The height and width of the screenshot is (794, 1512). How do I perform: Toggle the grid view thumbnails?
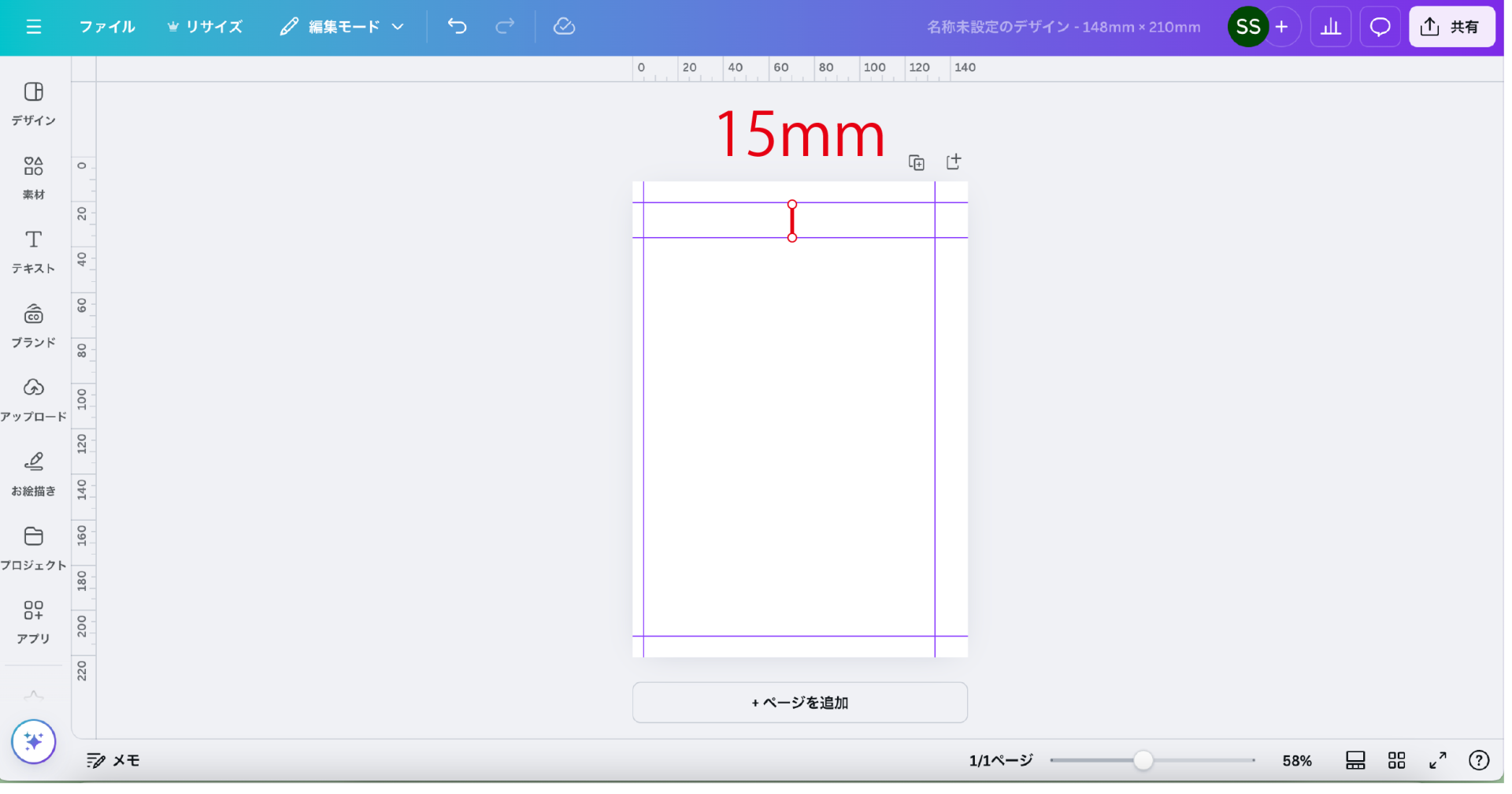click(x=1396, y=760)
